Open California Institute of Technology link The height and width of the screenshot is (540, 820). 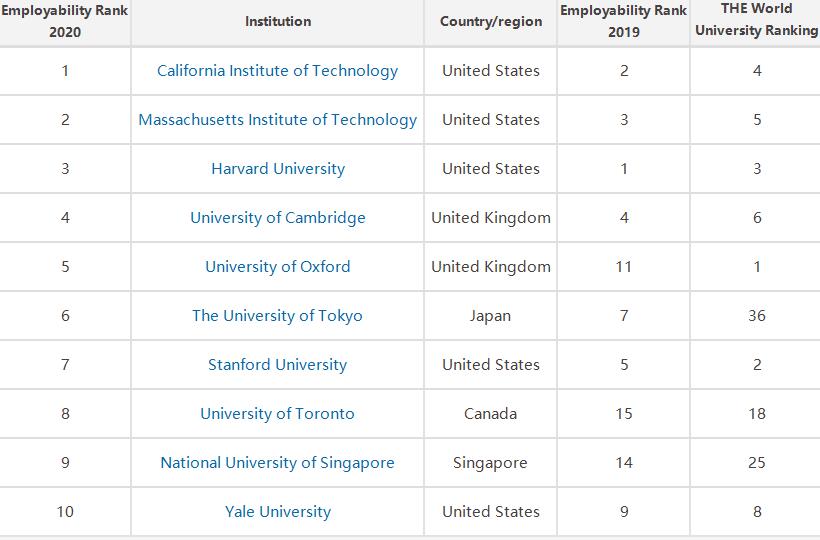[x=277, y=71]
